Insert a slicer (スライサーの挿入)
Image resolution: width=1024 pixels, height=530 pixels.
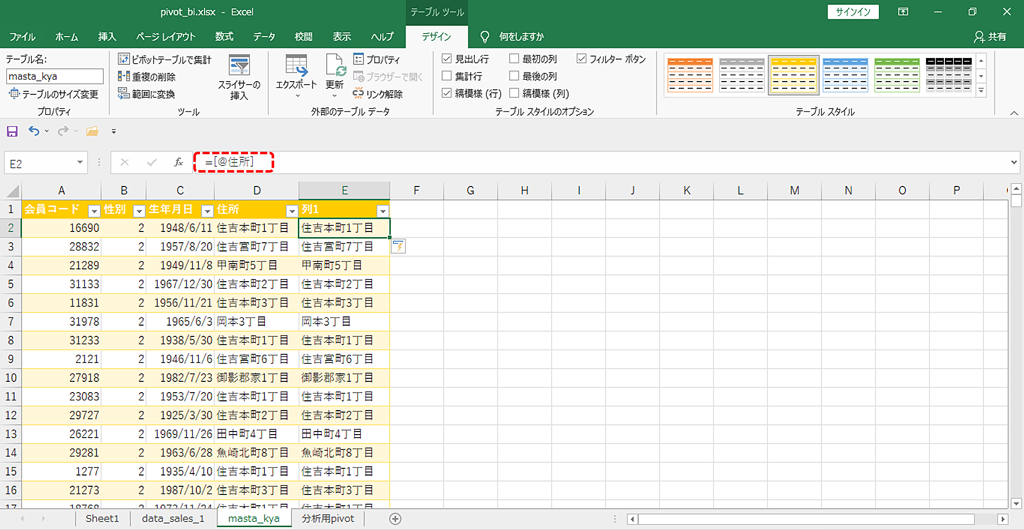pyautogui.click(x=239, y=77)
